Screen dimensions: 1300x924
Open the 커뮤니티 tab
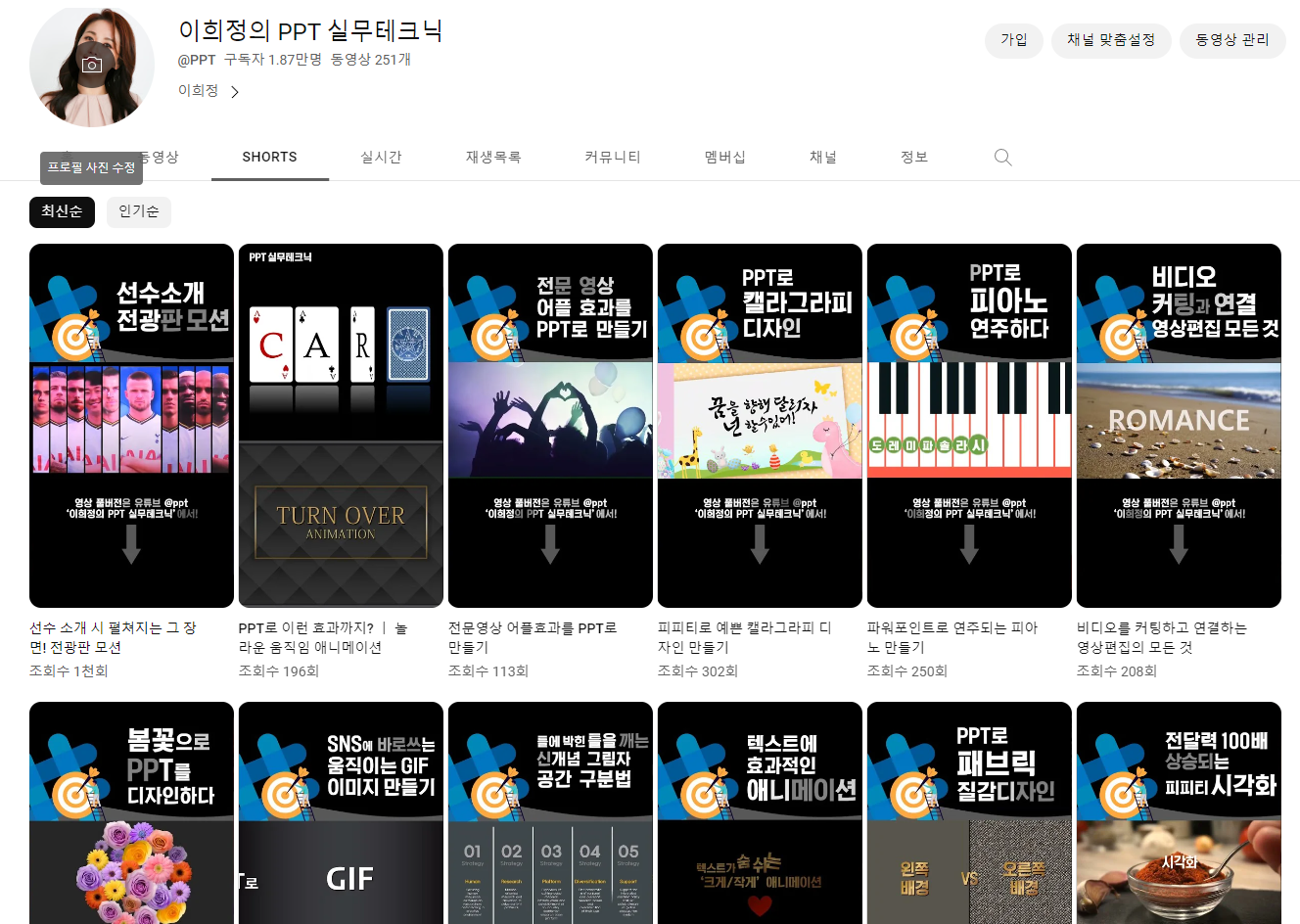(612, 157)
